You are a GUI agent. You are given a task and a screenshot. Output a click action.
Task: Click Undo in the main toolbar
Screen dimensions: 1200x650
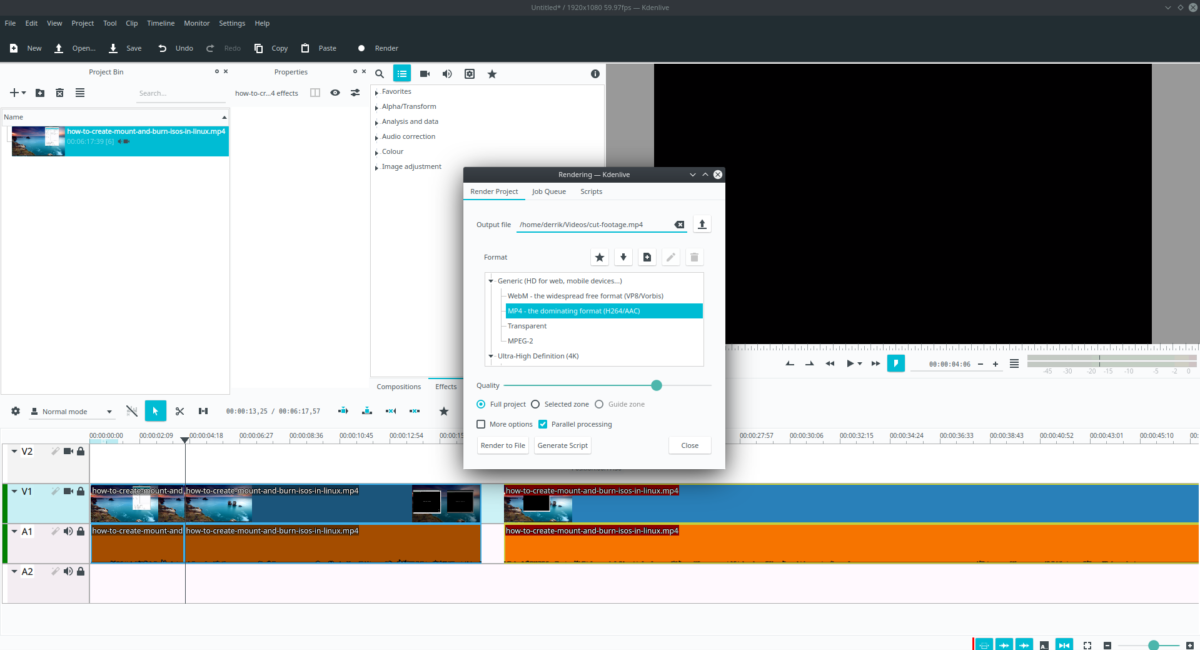(175, 48)
